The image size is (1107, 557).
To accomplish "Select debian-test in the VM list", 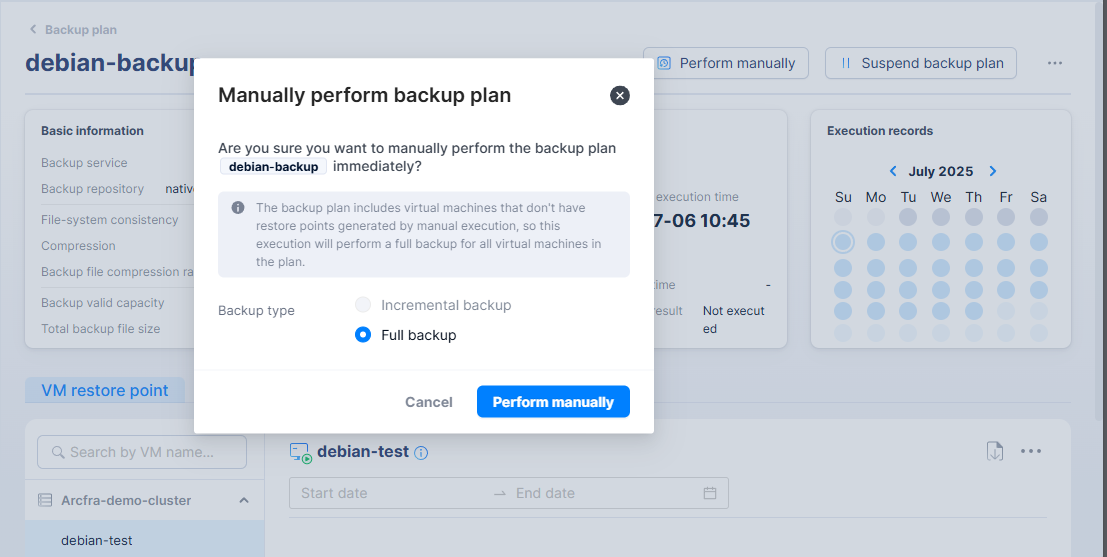I will click(x=97, y=540).
